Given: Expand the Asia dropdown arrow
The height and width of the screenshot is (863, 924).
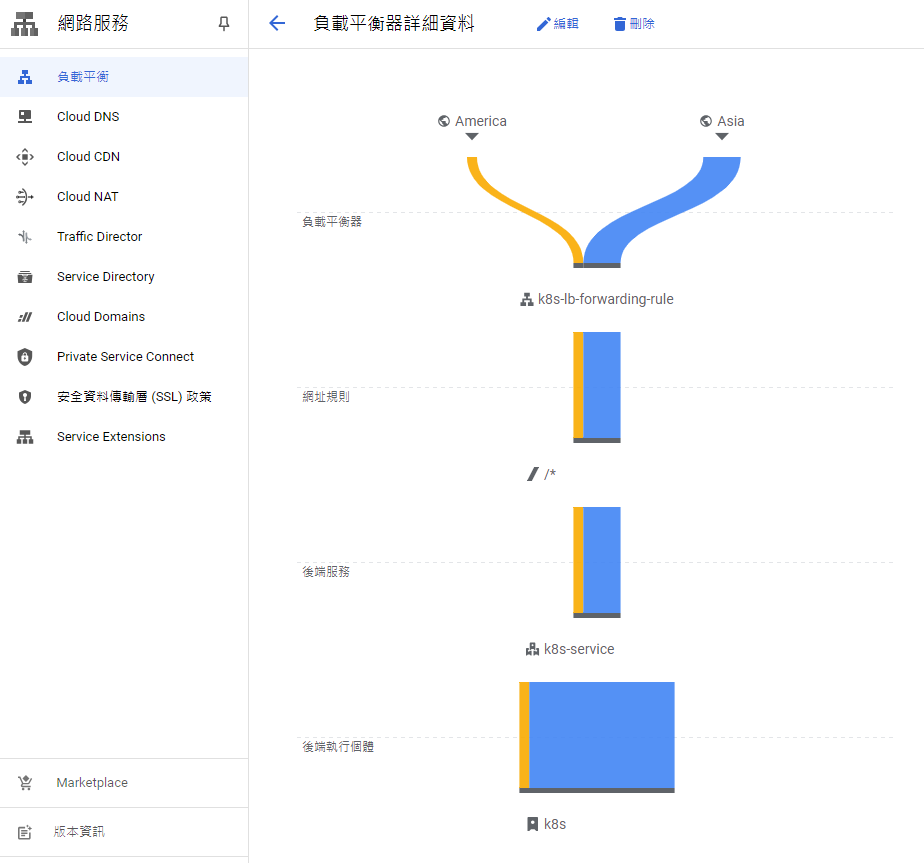Looking at the screenshot, I should point(721,137).
